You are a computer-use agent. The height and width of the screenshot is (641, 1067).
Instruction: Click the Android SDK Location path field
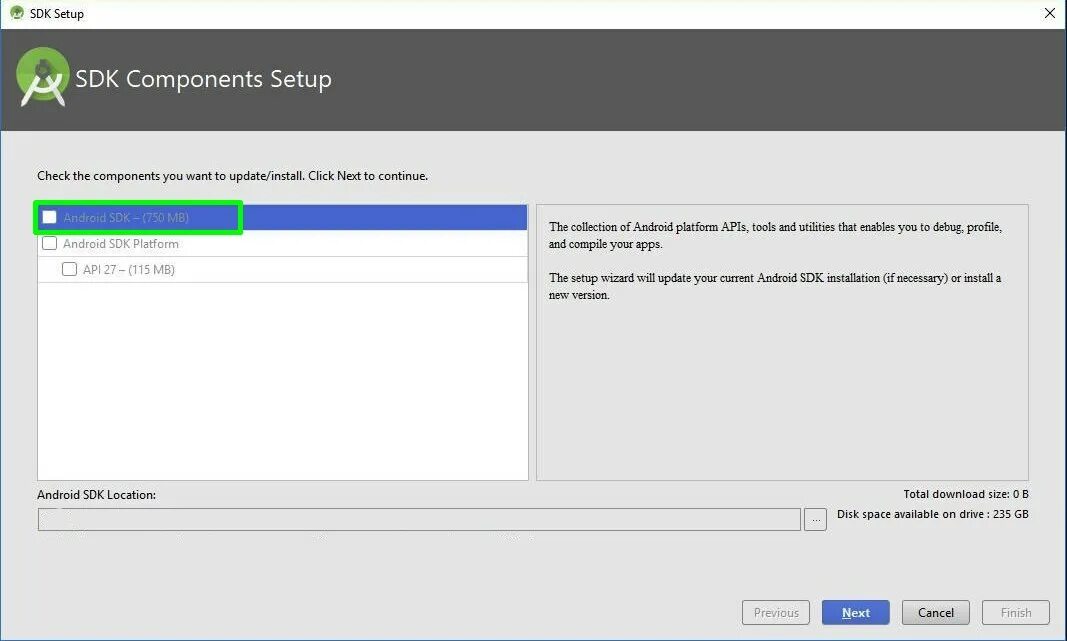(x=419, y=519)
